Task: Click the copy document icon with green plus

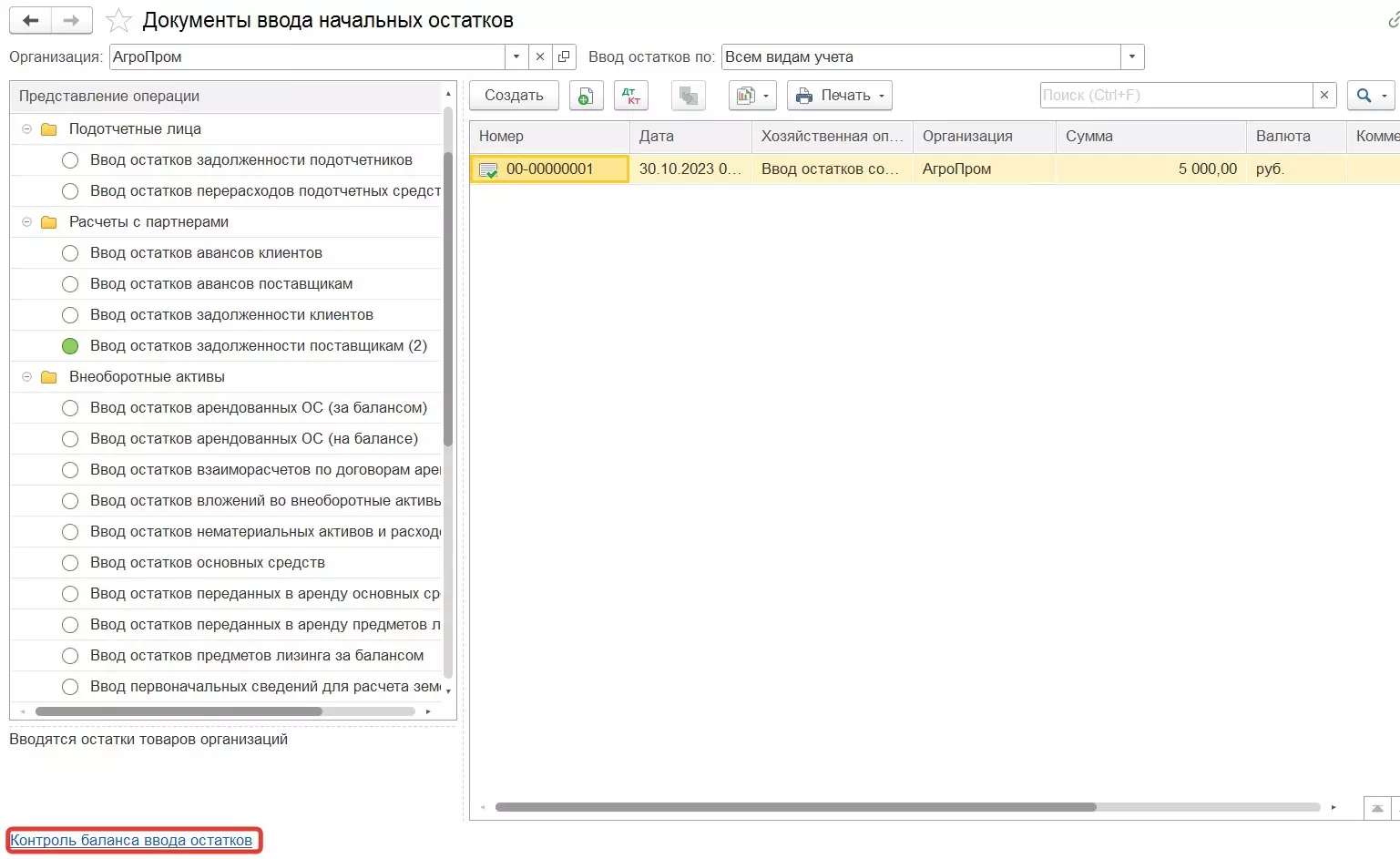Action: (586, 96)
